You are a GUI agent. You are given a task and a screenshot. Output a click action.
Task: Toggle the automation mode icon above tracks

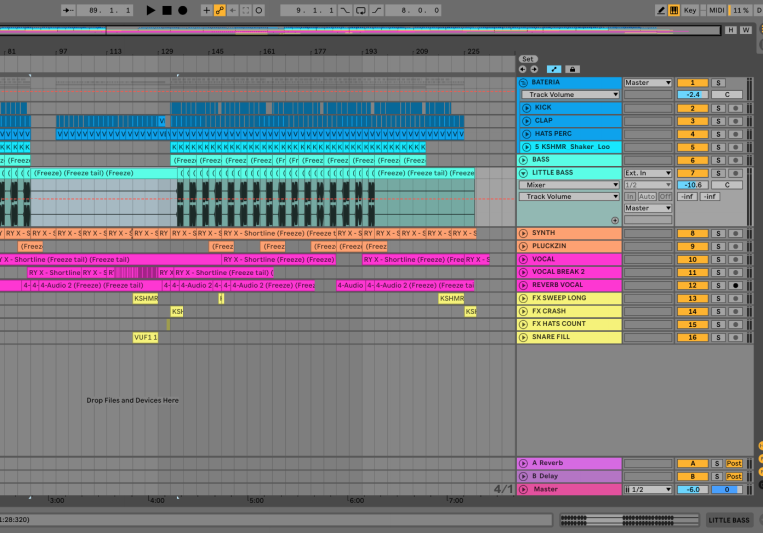(x=554, y=70)
